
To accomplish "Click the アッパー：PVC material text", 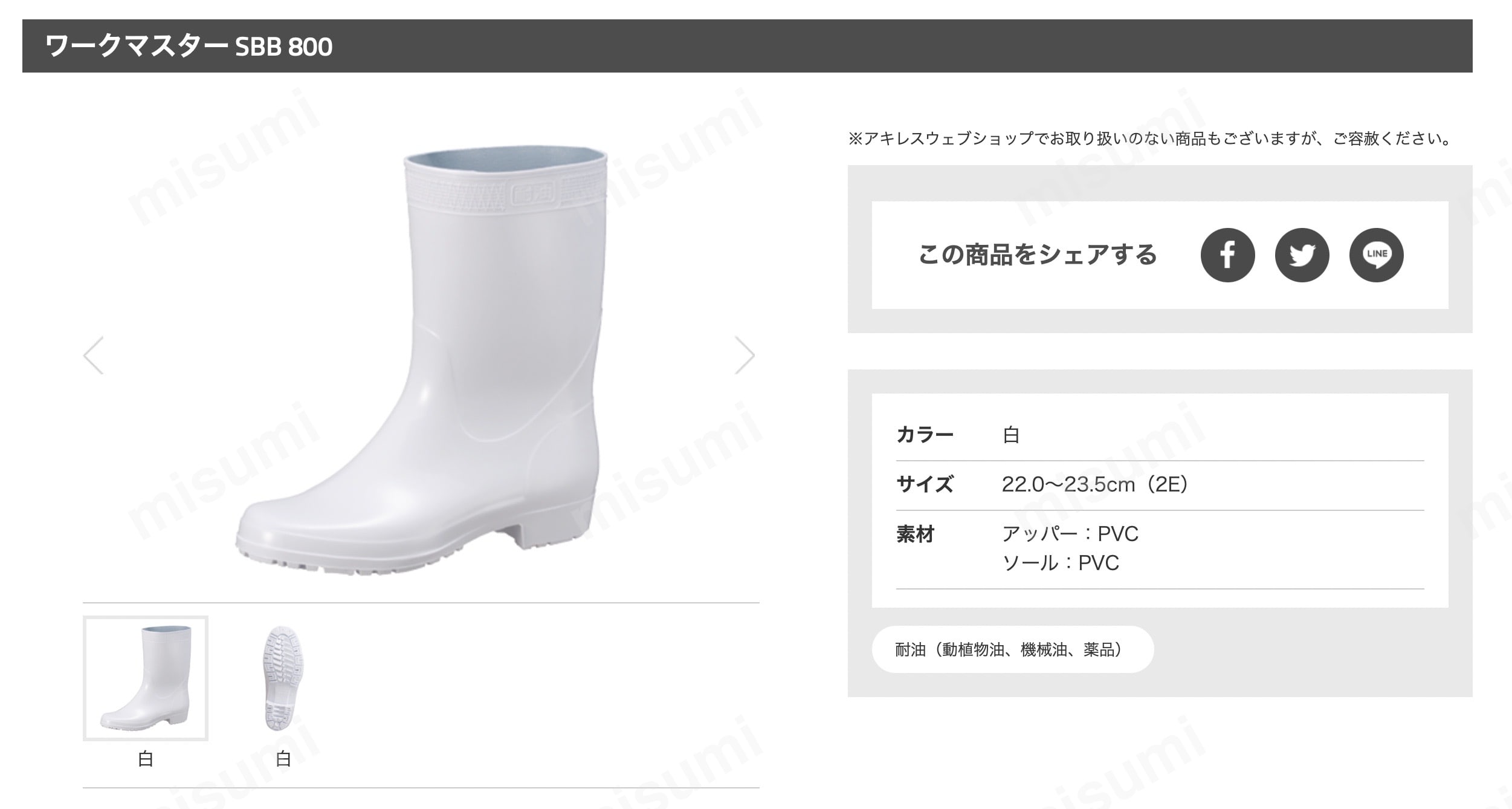I will (x=1070, y=534).
